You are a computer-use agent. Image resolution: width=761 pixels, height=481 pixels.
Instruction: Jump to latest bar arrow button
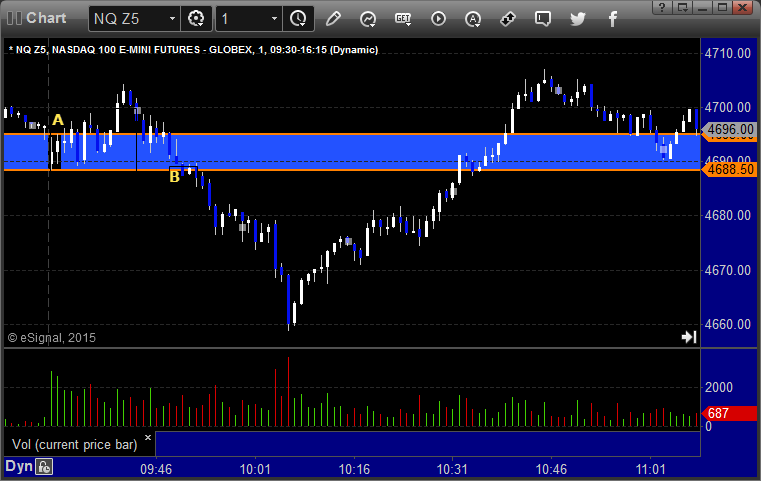click(x=689, y=337)
